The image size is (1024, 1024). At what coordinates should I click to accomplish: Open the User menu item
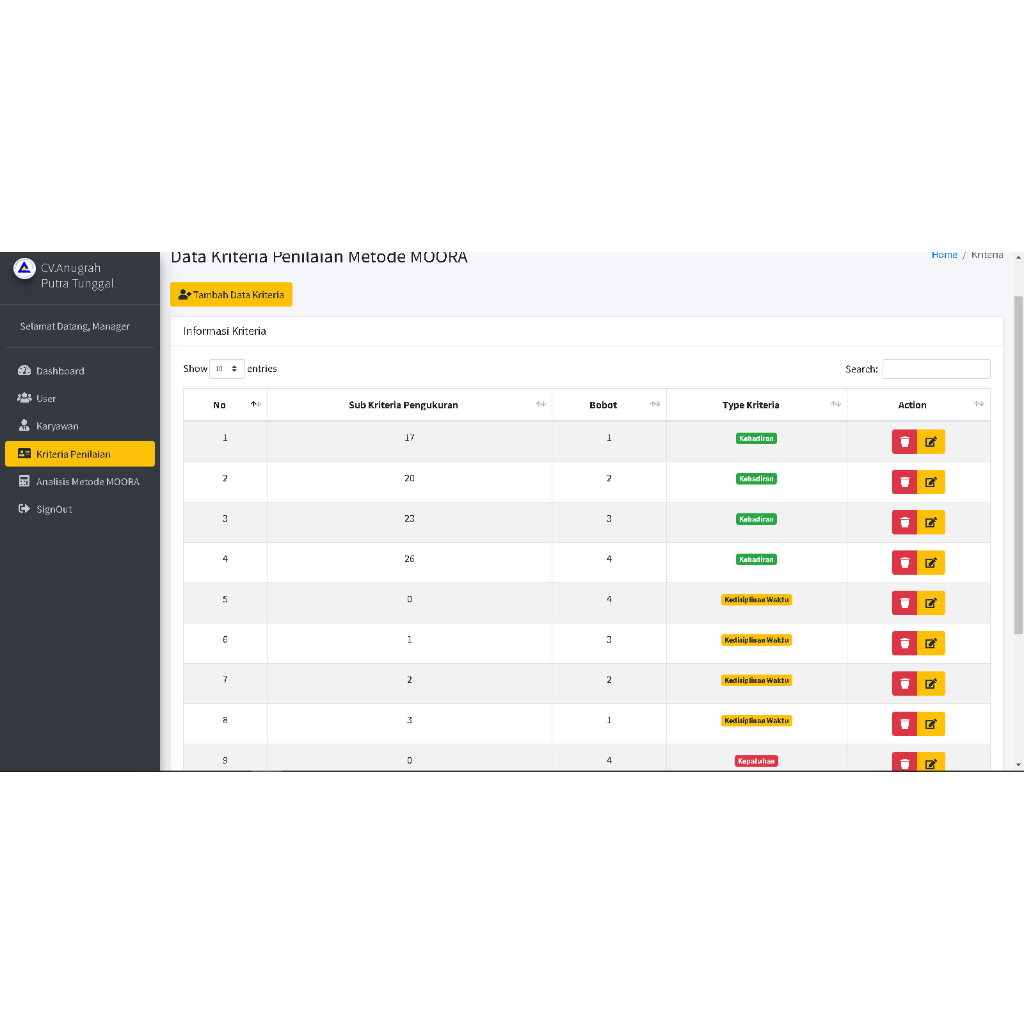pyautogui.click(x=46, y=399)
